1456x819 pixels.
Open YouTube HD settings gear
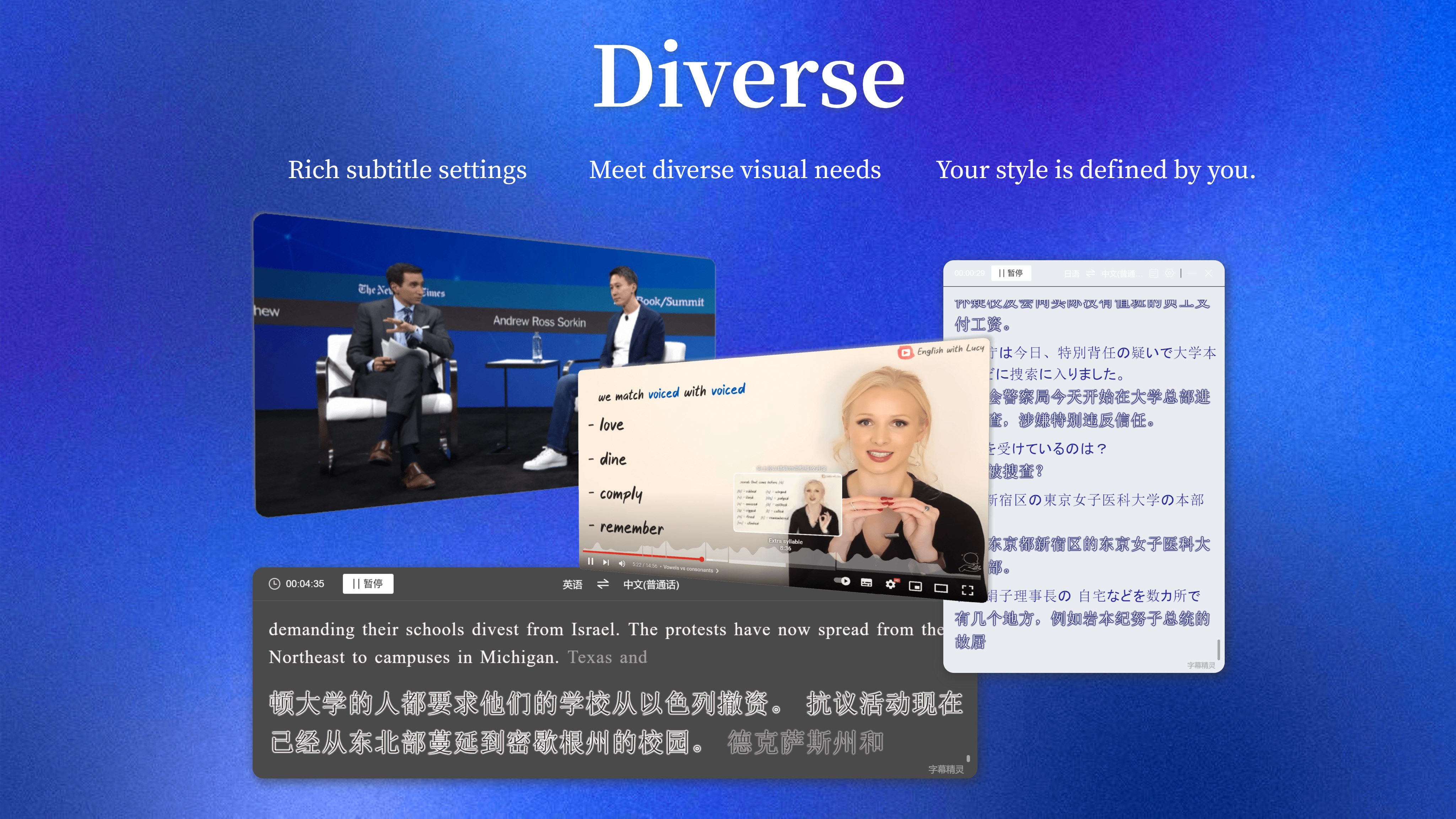891,584
